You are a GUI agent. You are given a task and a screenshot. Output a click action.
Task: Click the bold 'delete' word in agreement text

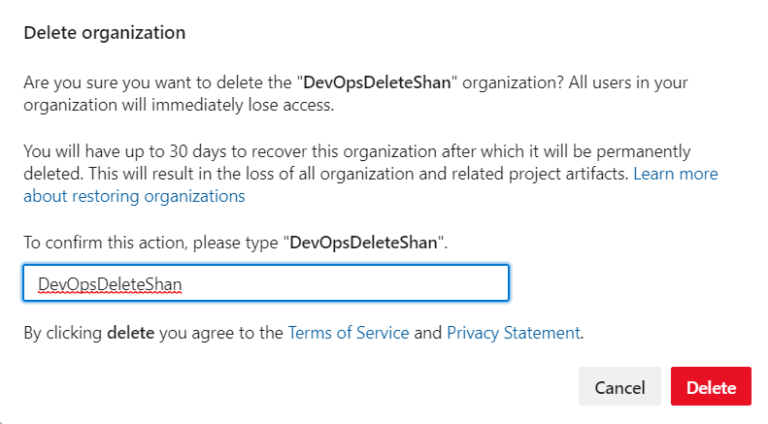(x=130, y=333)
